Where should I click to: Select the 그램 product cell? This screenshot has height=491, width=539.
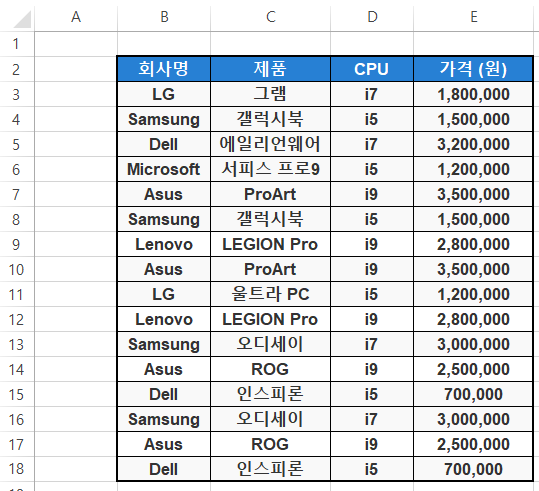pyautogui.click(x=270, y=94)
